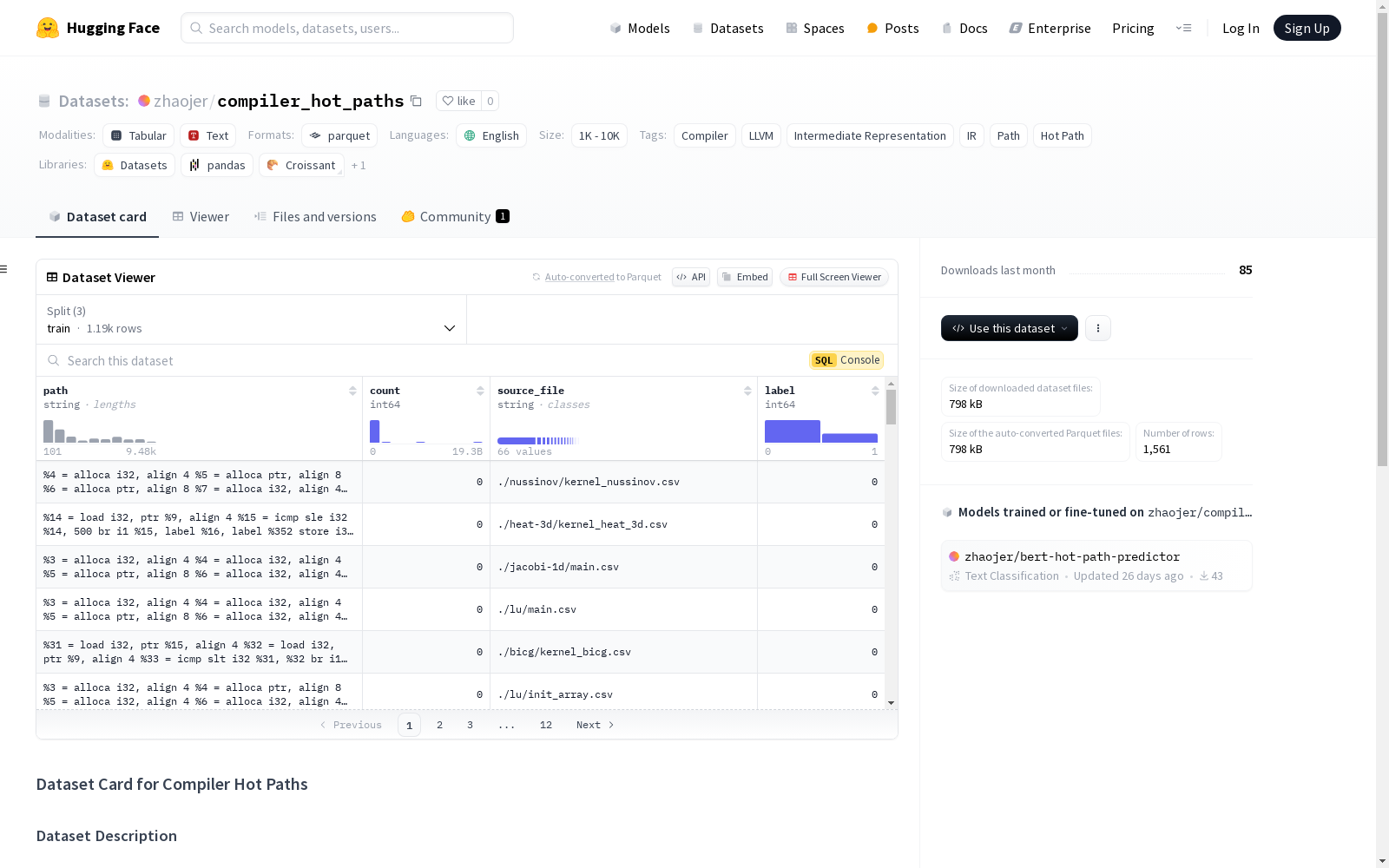This screenshot has height=868, width=1389.
Task: Expand Use this dataset dropdown
Action: point(1010,328)
